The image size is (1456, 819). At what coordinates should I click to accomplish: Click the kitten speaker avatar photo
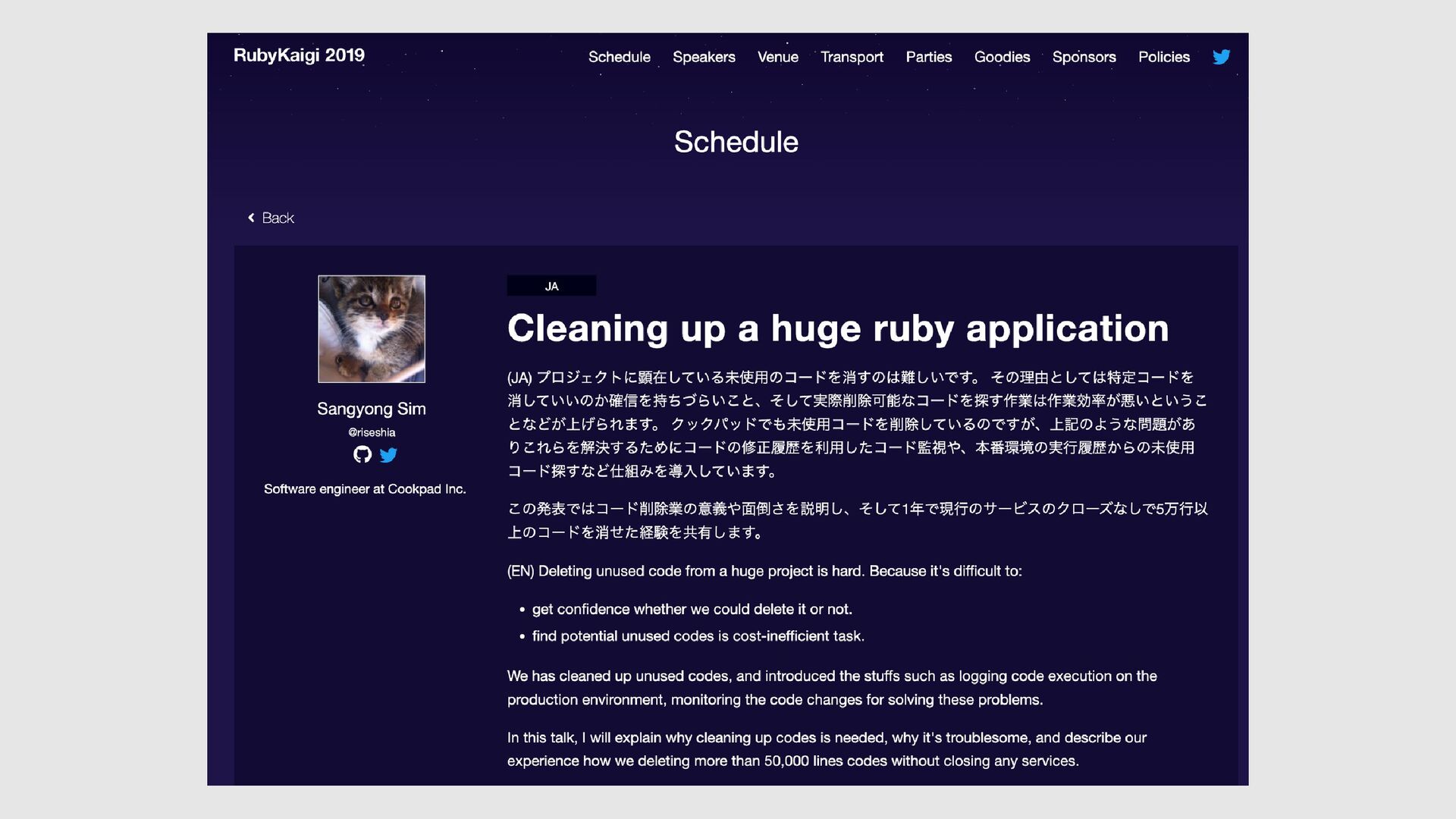pos(372,329)
